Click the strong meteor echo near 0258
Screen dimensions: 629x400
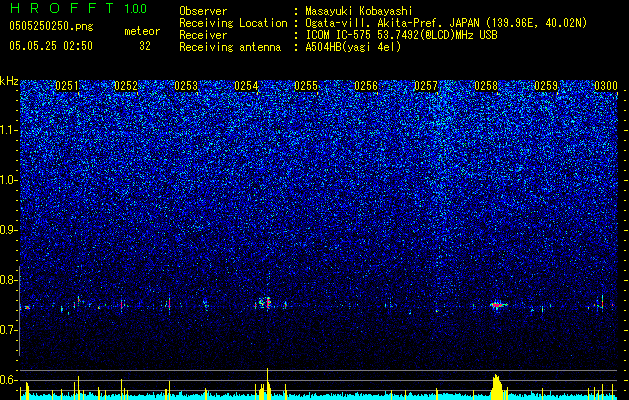pyautogui.click(x=498, y=305)
